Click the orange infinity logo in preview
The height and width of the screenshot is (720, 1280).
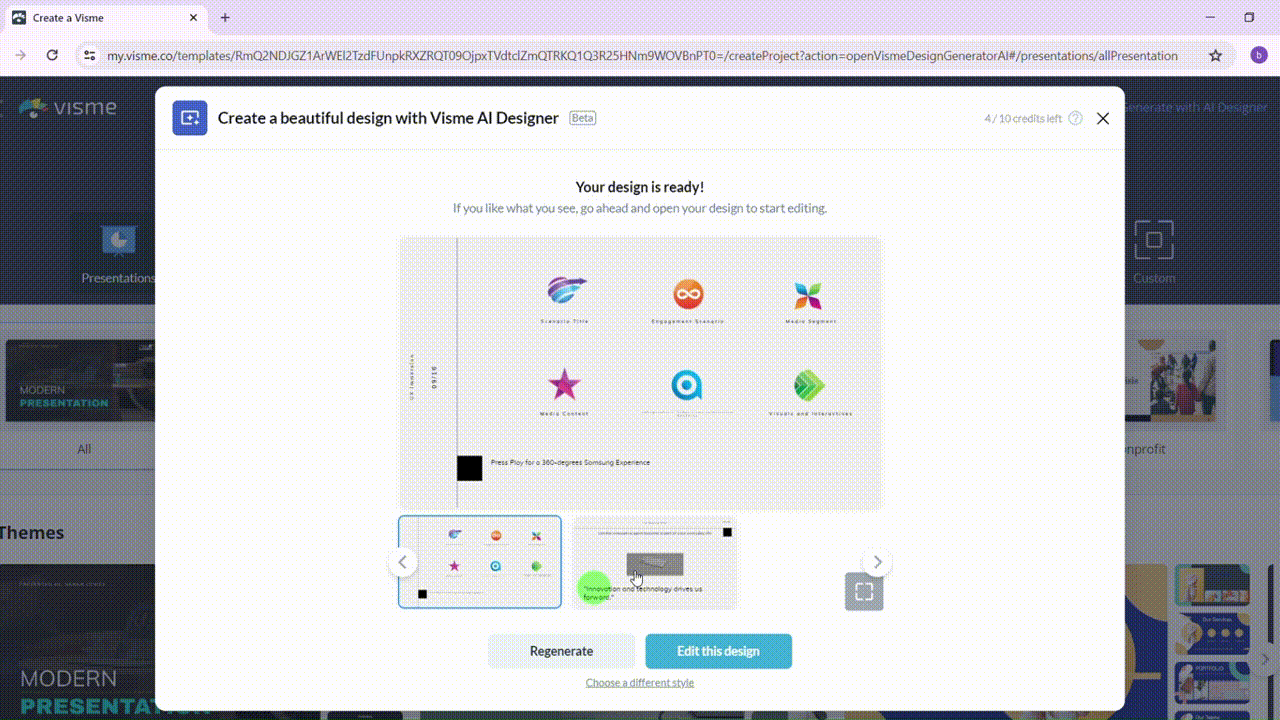point(688,294)
